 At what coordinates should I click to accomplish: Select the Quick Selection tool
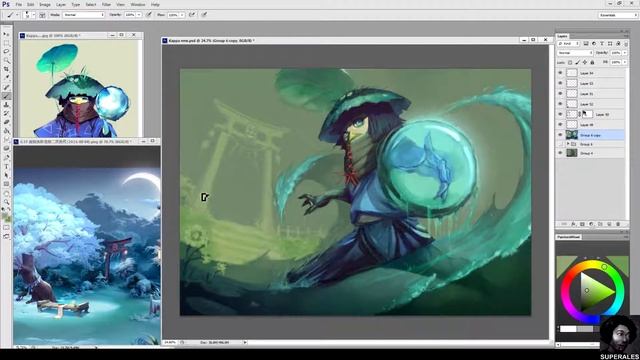coord(6,60)
